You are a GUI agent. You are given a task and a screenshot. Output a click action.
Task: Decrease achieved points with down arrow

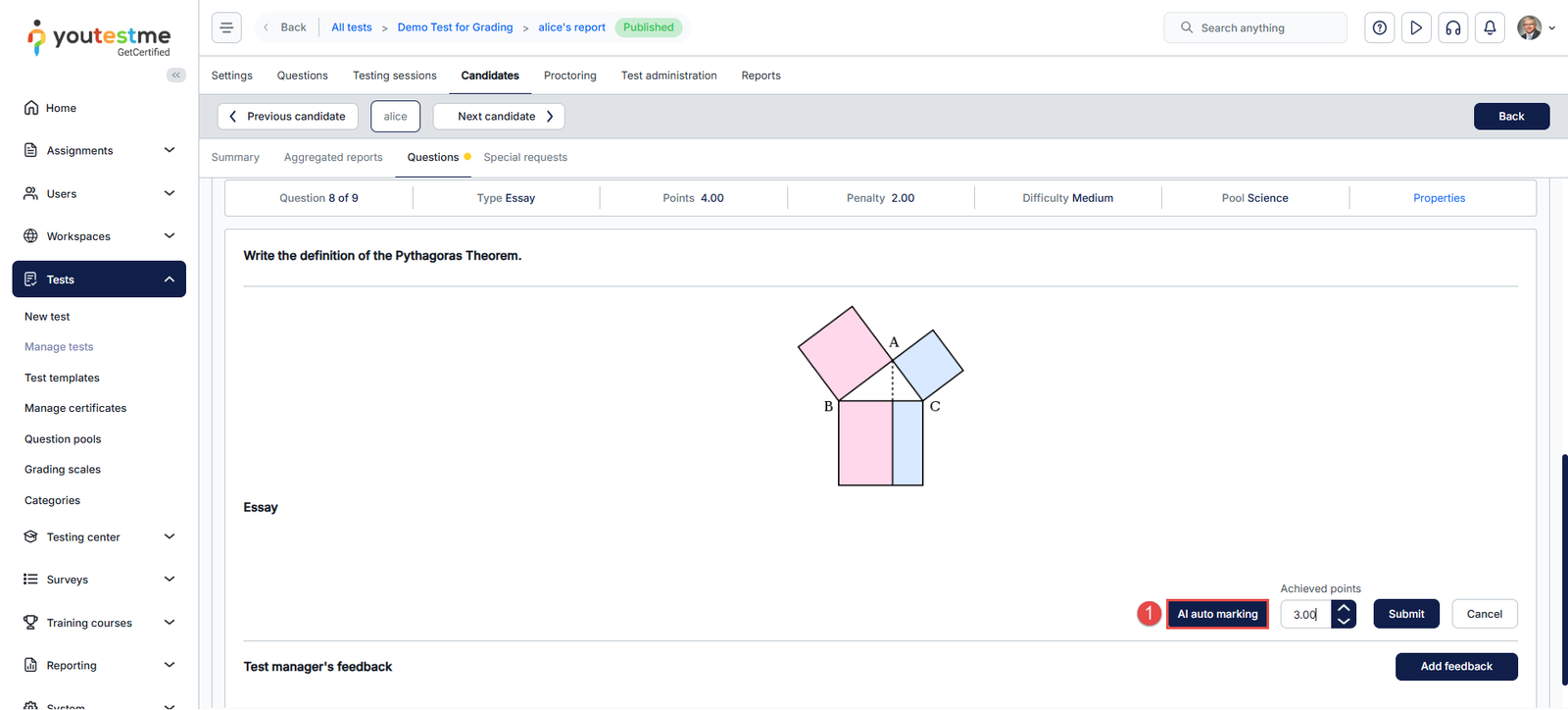click(1344, 621)
